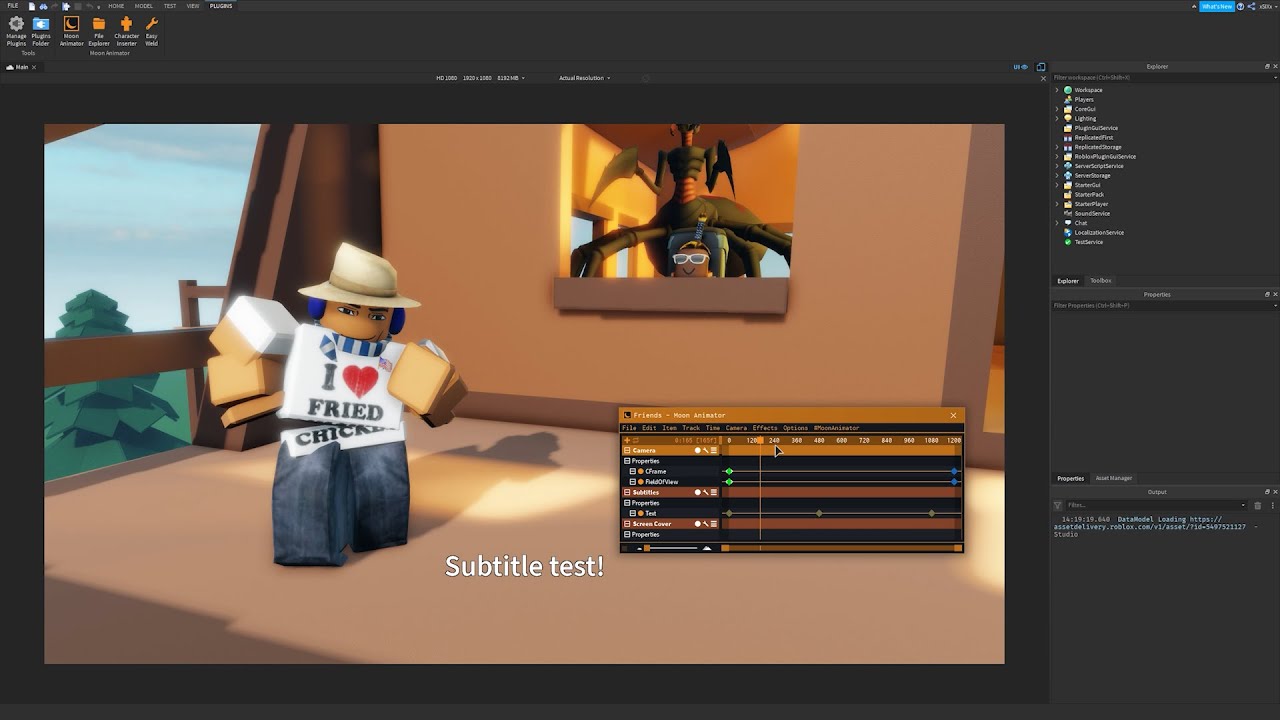Screen dimensions: 1280x720
Task: Expand the Workspace node in Explorer
Action: (x=1056, y=90)
